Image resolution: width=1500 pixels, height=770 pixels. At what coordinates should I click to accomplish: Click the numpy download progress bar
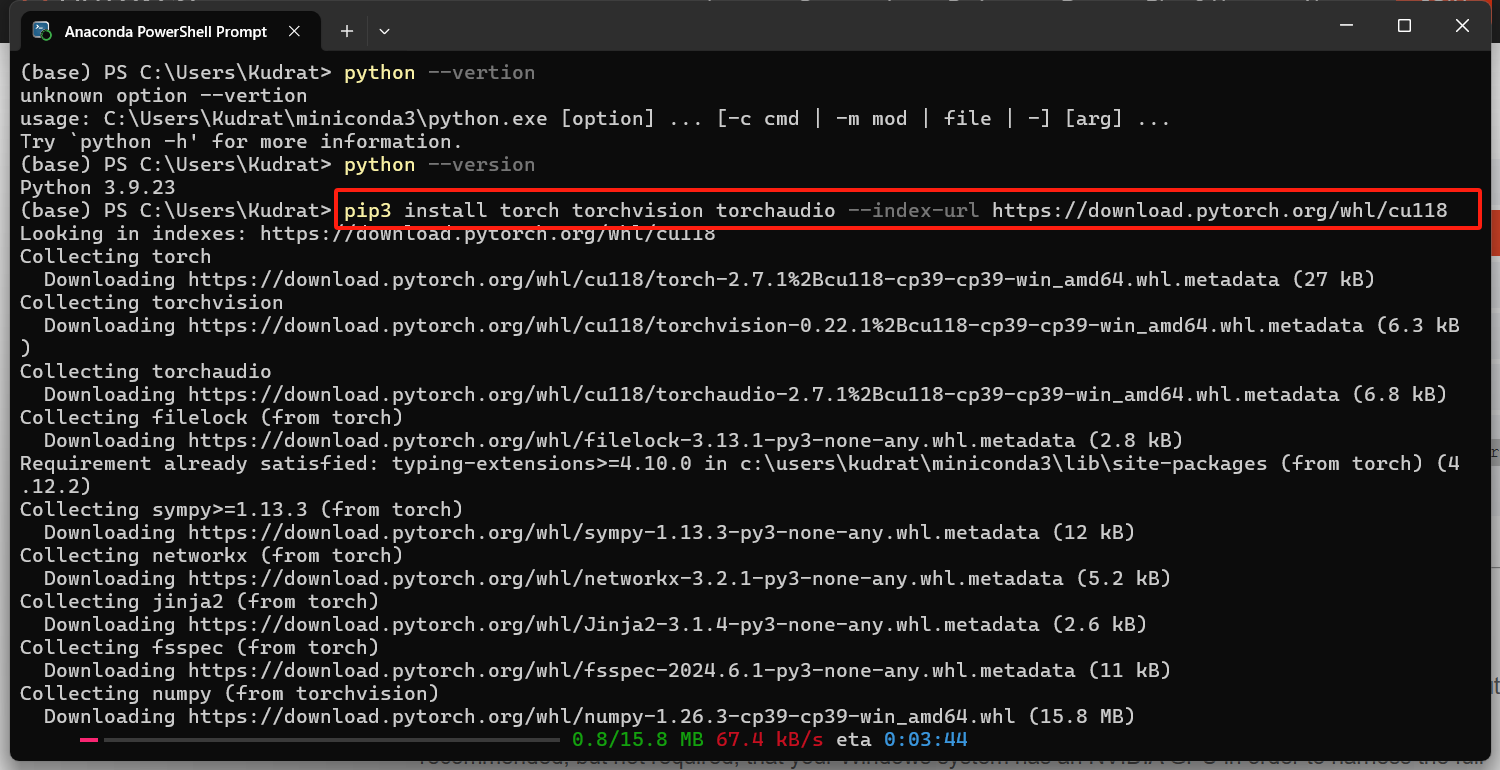[320, 739]
